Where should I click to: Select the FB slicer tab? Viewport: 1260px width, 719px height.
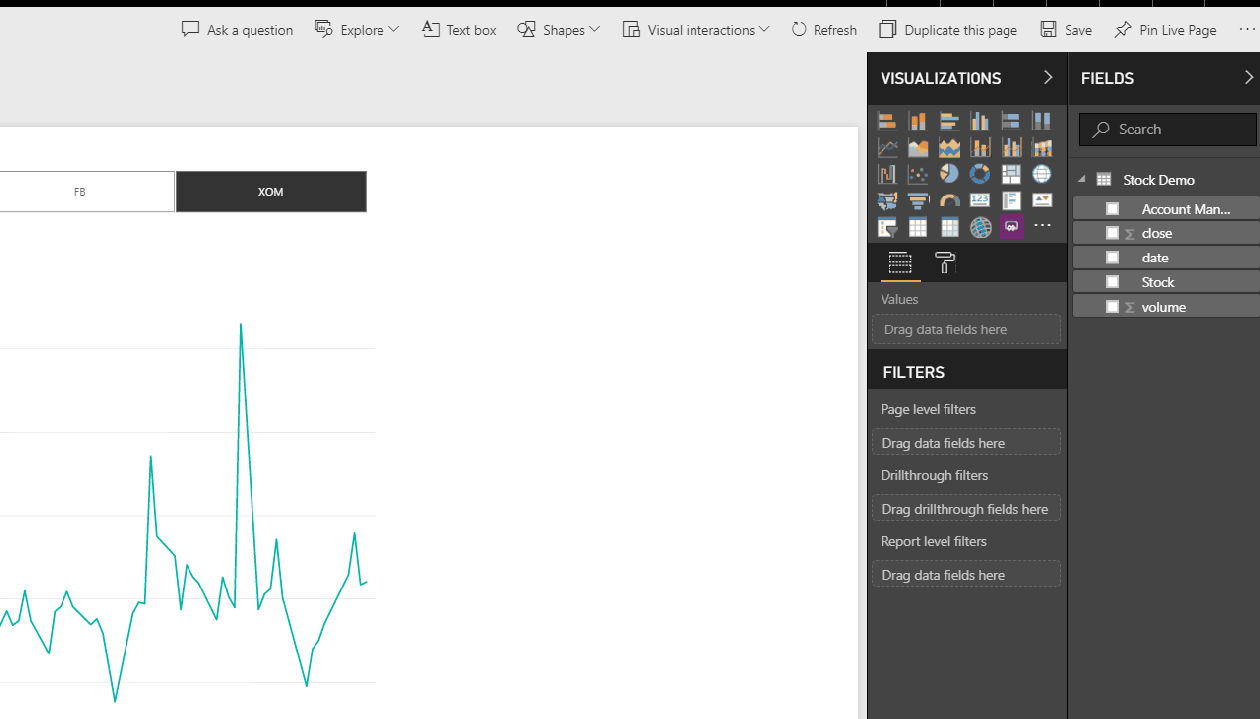pyautogui.click(x=80, y=191)
